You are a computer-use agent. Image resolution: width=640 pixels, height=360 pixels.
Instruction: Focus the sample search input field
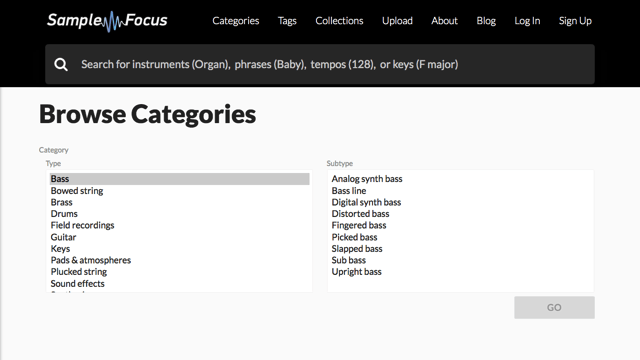320,64
